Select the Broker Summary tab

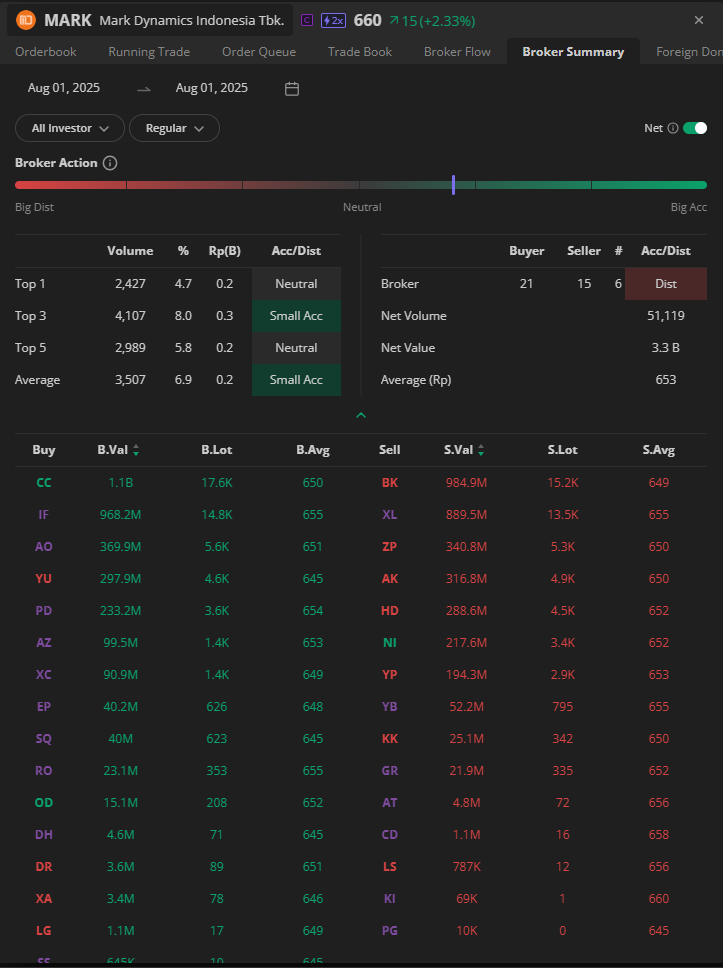(x=573, y=52)
